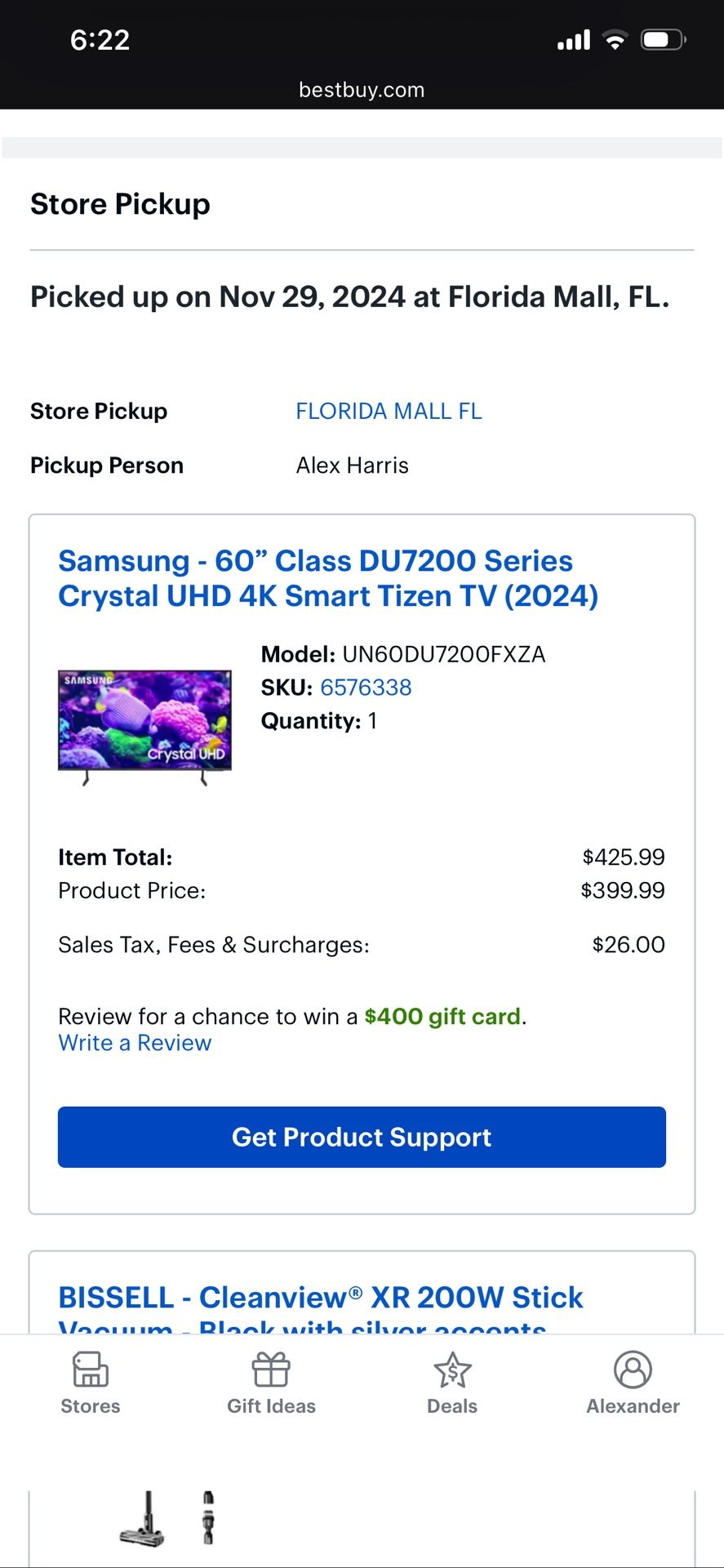Viewport: 724px width, 1568px height.
Task: Open the Deals star icon
Action: coord(452,1370)
